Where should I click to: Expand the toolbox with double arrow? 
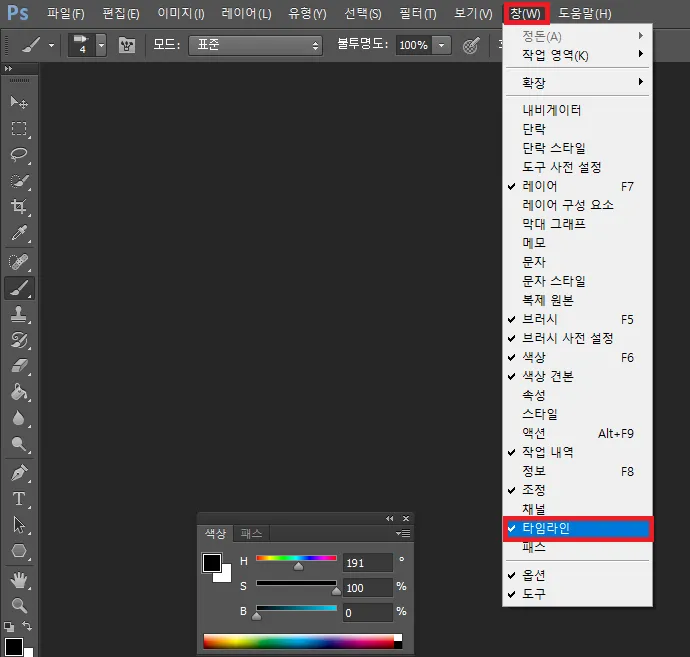8,69
